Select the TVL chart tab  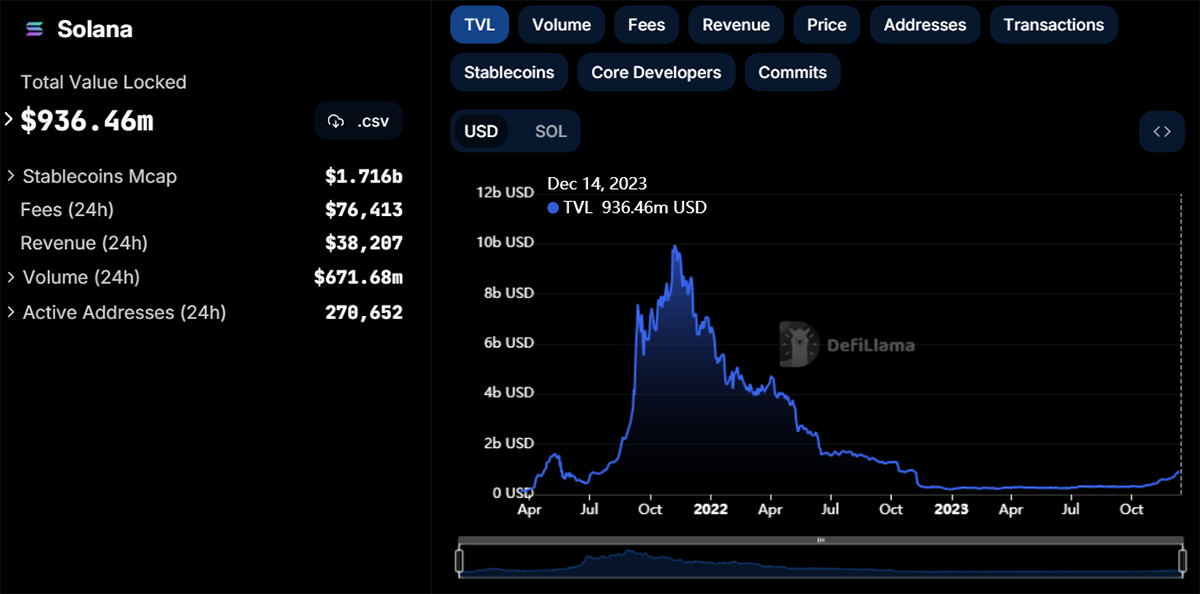coord(480,25)
